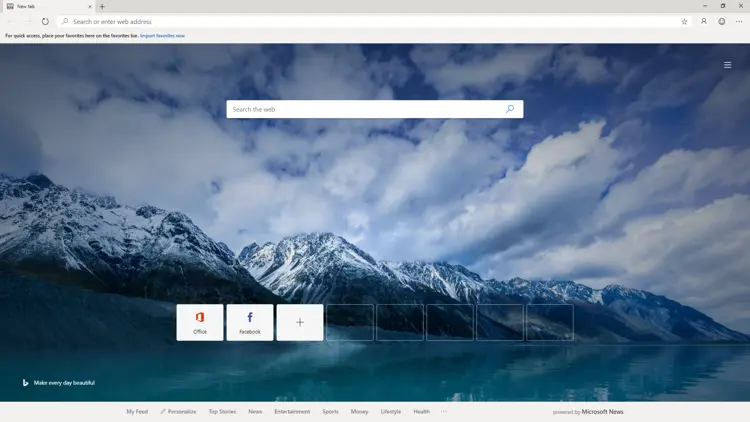Viewport: 750px width, 422px height.
Task: Open the Health feed tab
Action: pos(422,411)
